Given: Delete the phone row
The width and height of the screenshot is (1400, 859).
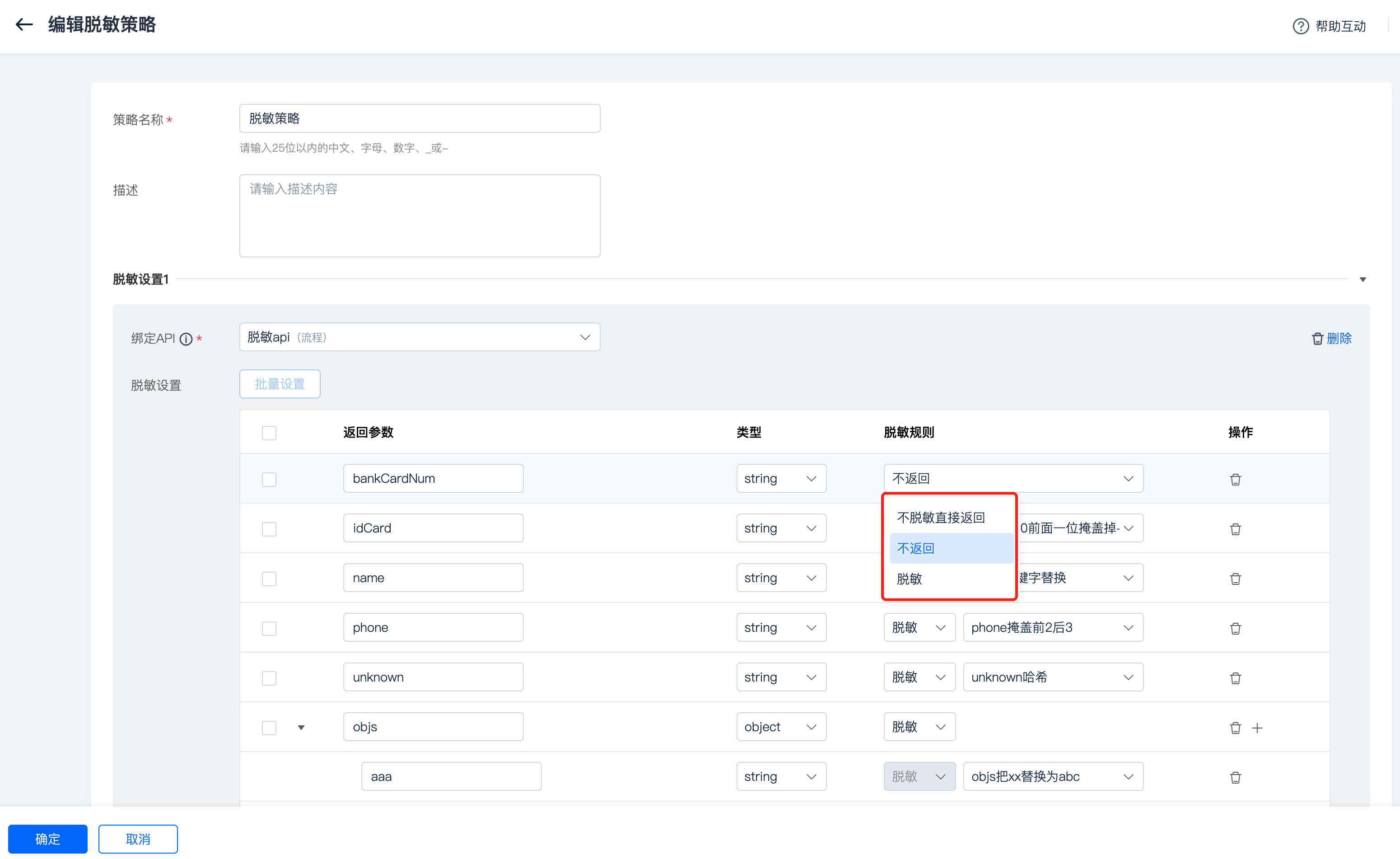Looking at the screenshot, I should (x=1235, y=628).
